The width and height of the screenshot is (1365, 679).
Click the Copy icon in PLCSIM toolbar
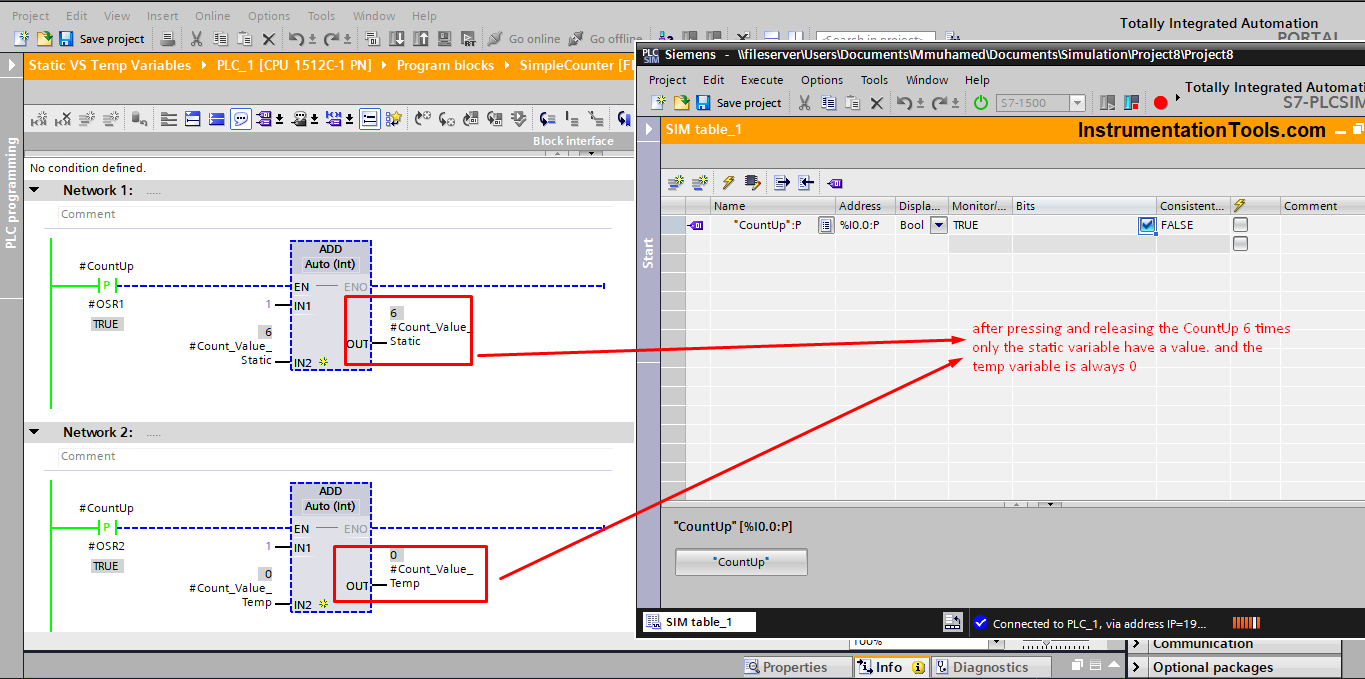pos(829,103)
